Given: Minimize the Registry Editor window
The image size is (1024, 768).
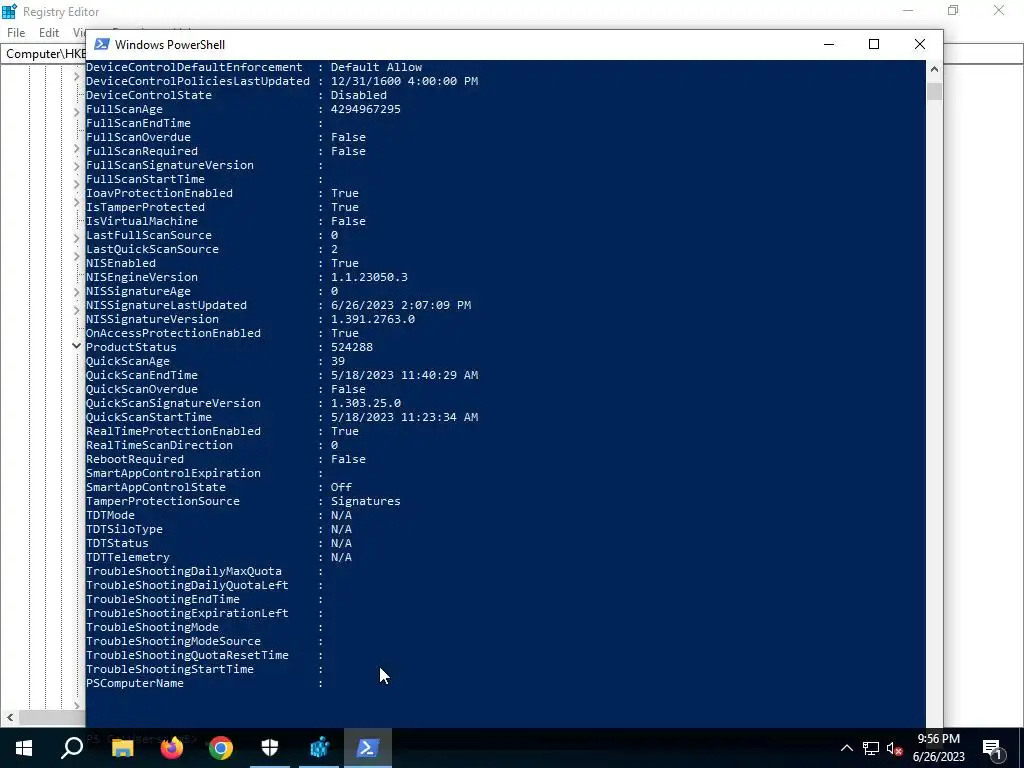Looking at the screenshot, I should 908,10.
